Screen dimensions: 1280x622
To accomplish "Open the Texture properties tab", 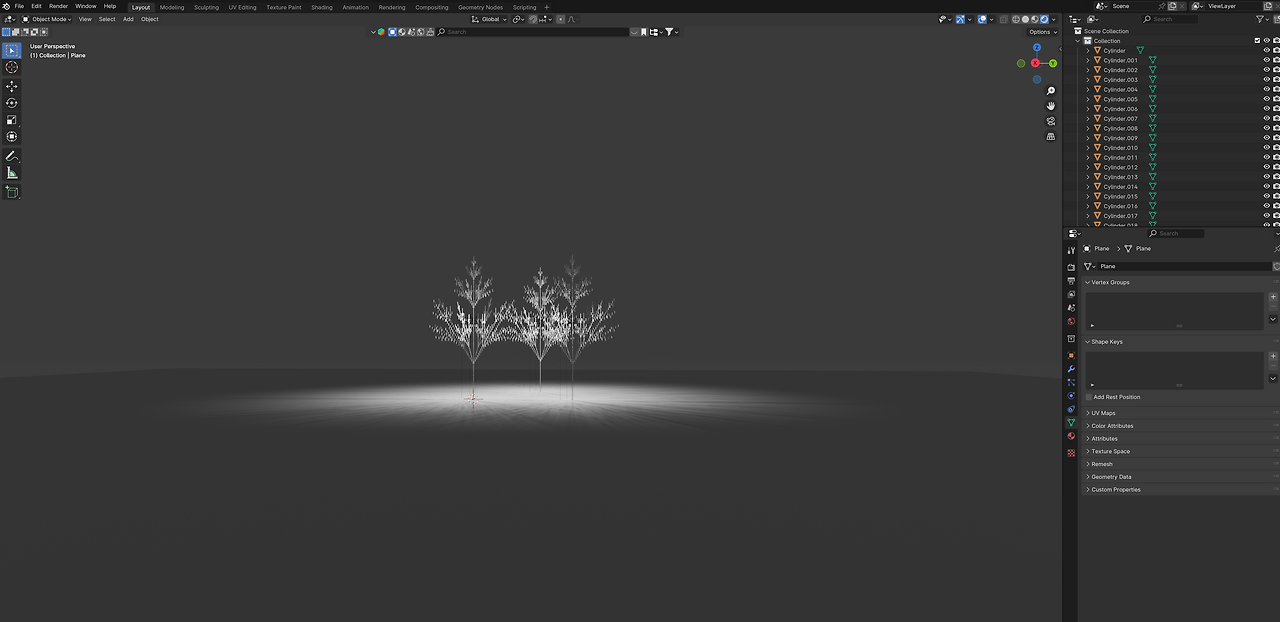I will click(1071, 453).
